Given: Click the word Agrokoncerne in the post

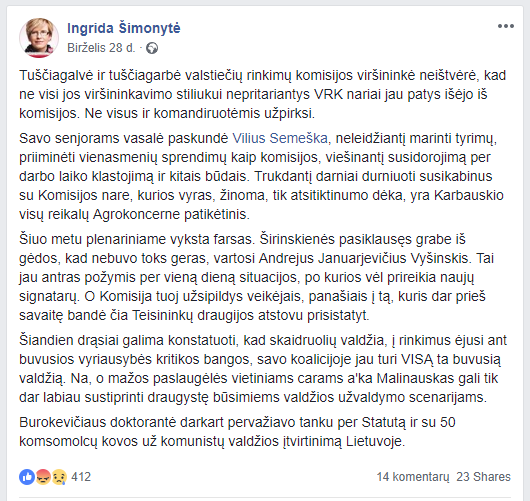Looking at the screenshot, I should [x=136, y=214].
